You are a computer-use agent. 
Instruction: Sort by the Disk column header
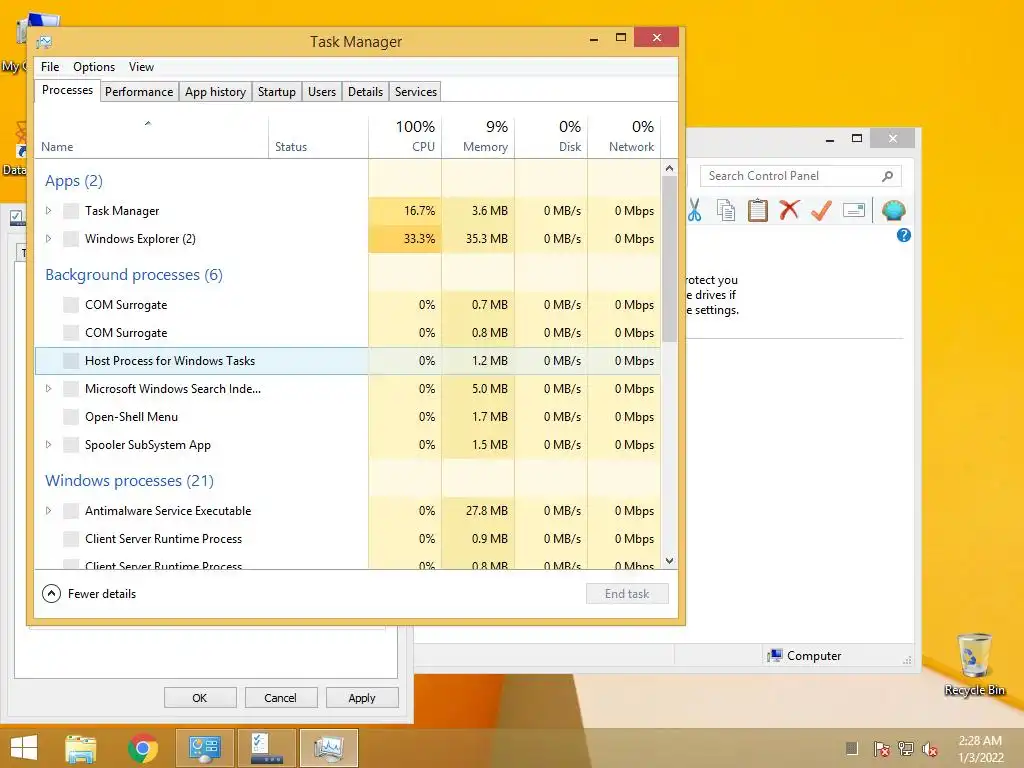point(552,136)
